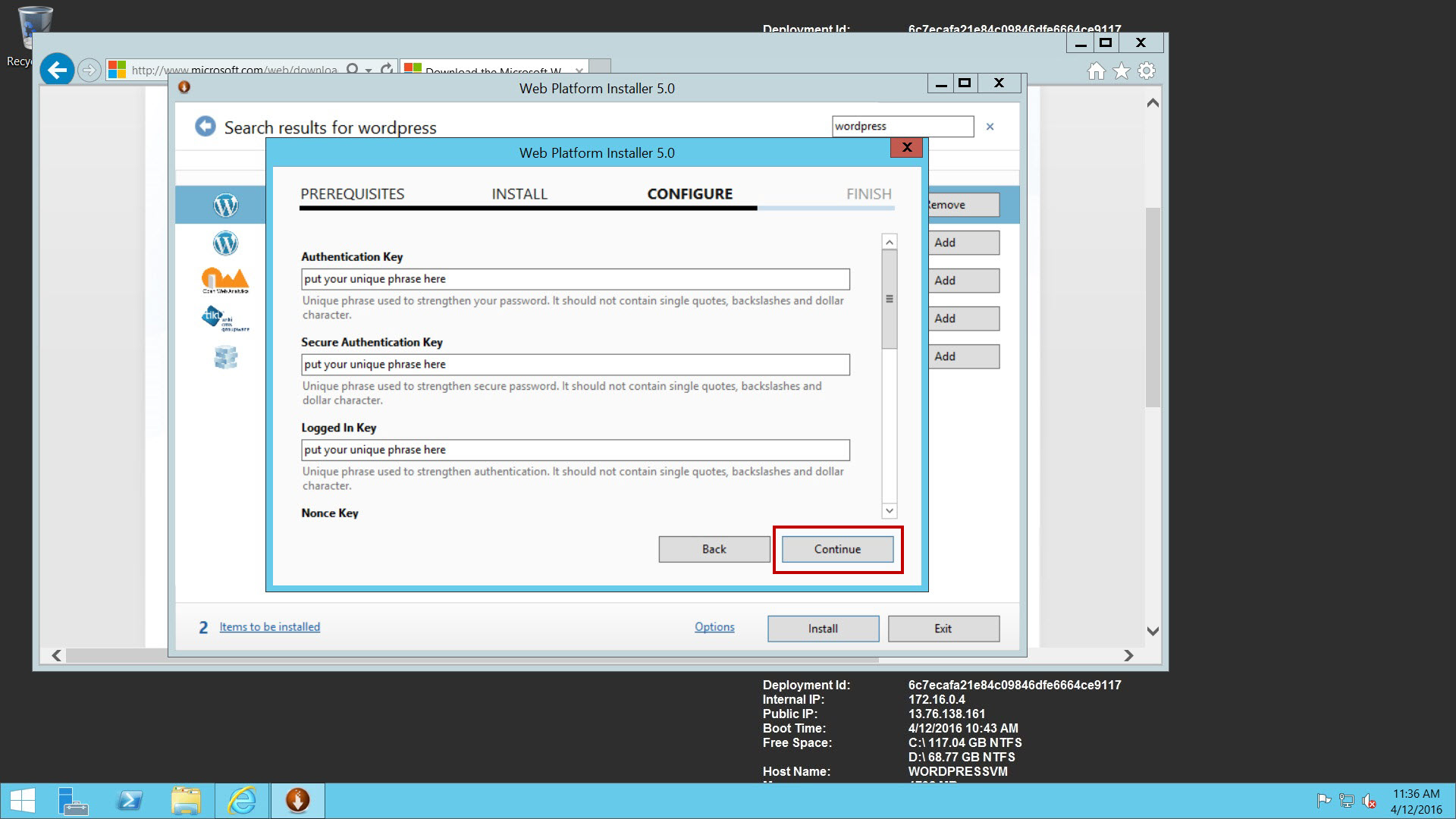Open Internet Explorer from the taskbar
The image size is (1456, 819).
(242, 801)
